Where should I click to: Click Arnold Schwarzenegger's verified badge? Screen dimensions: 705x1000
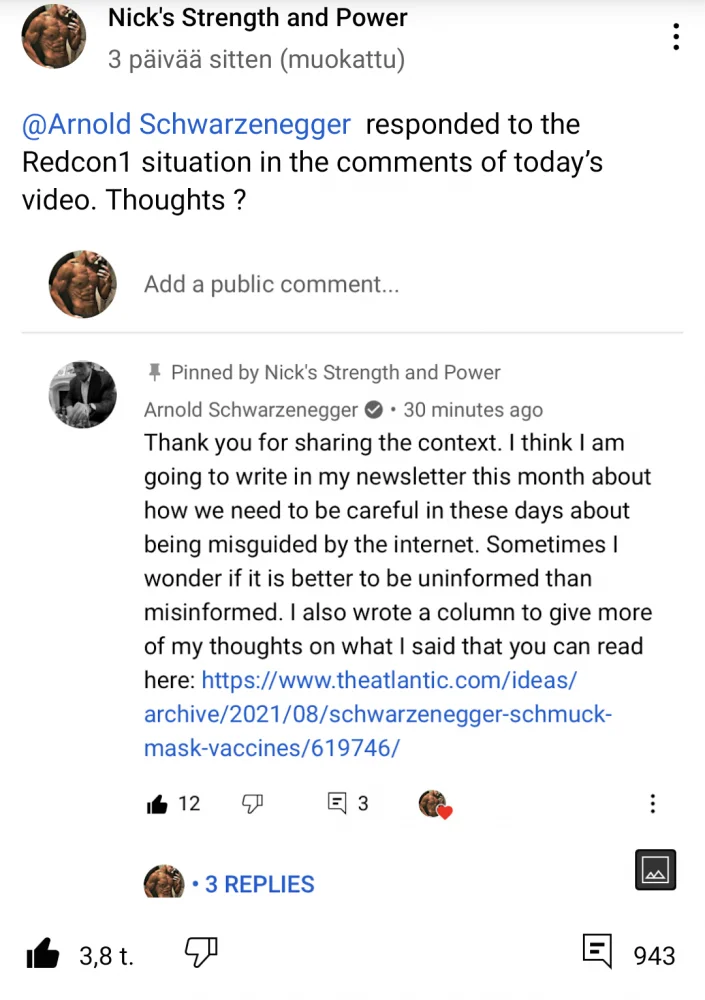373,409
